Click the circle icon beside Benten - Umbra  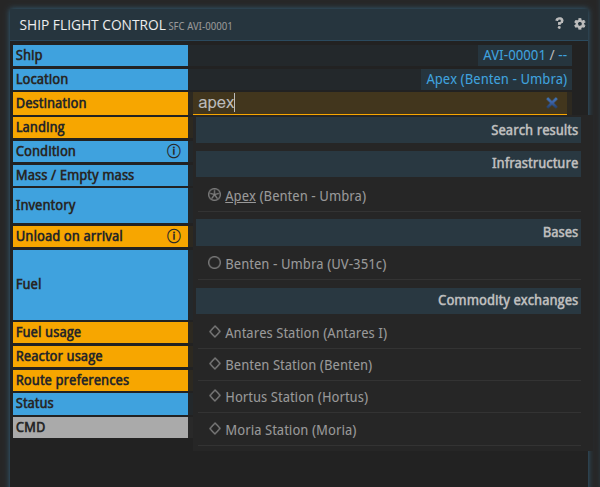point(214,263)
